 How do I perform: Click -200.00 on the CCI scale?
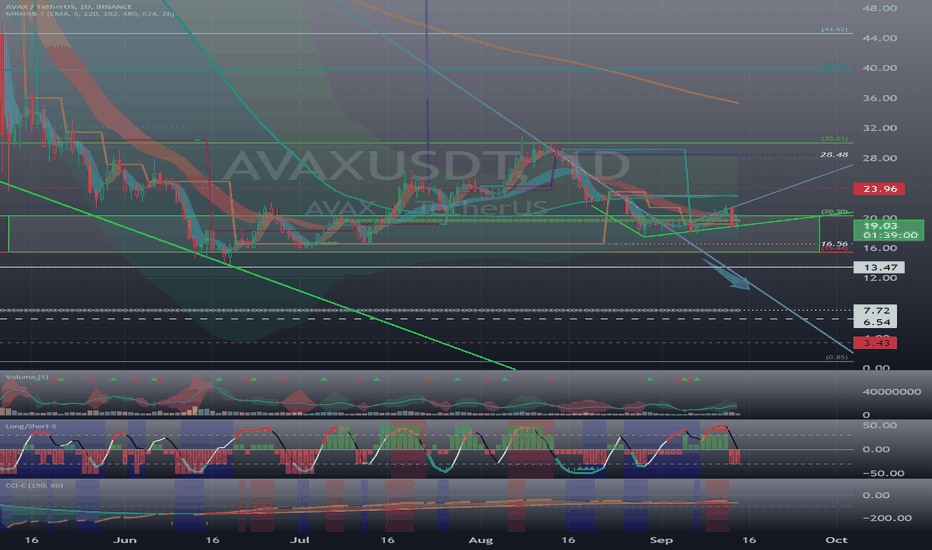coord(887,518)
